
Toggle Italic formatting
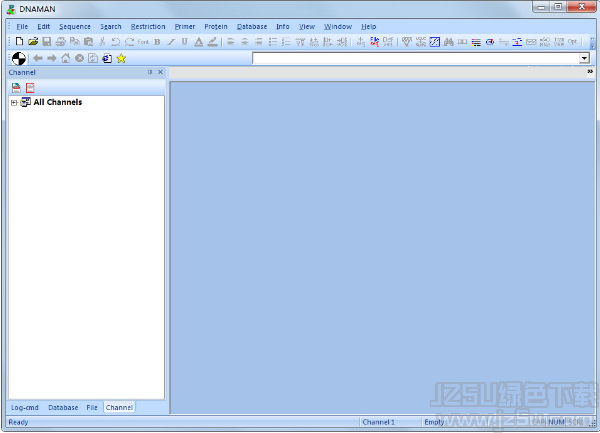171,42
